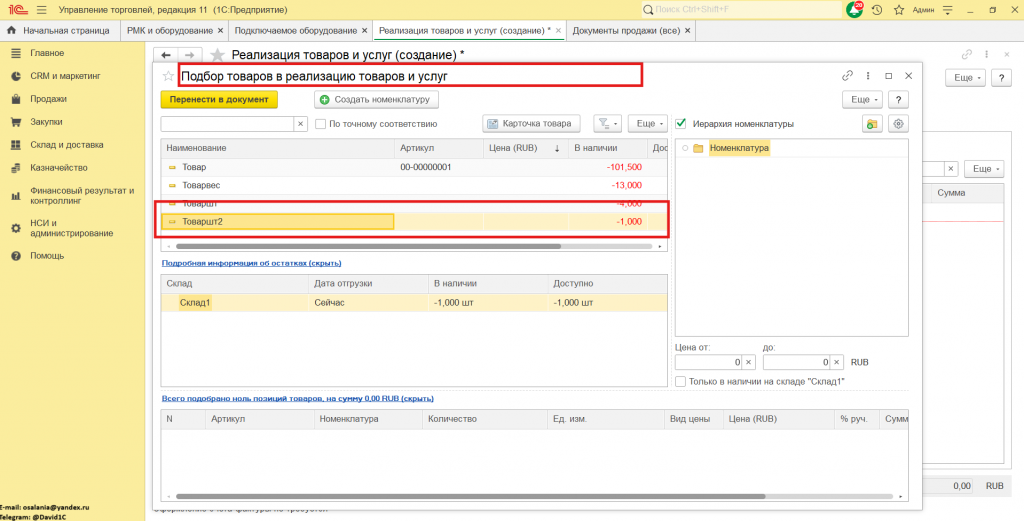The height and width of the screenshot is (521, 1024).
Task: Open 'Еще' menu in dialog top right
Action: tap(863, 100)
